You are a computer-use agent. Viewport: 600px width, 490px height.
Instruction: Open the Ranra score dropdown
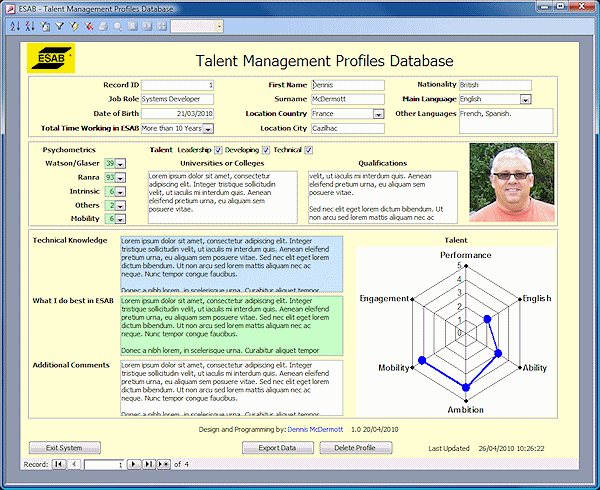pyautogui.click(x=120, y=178)
